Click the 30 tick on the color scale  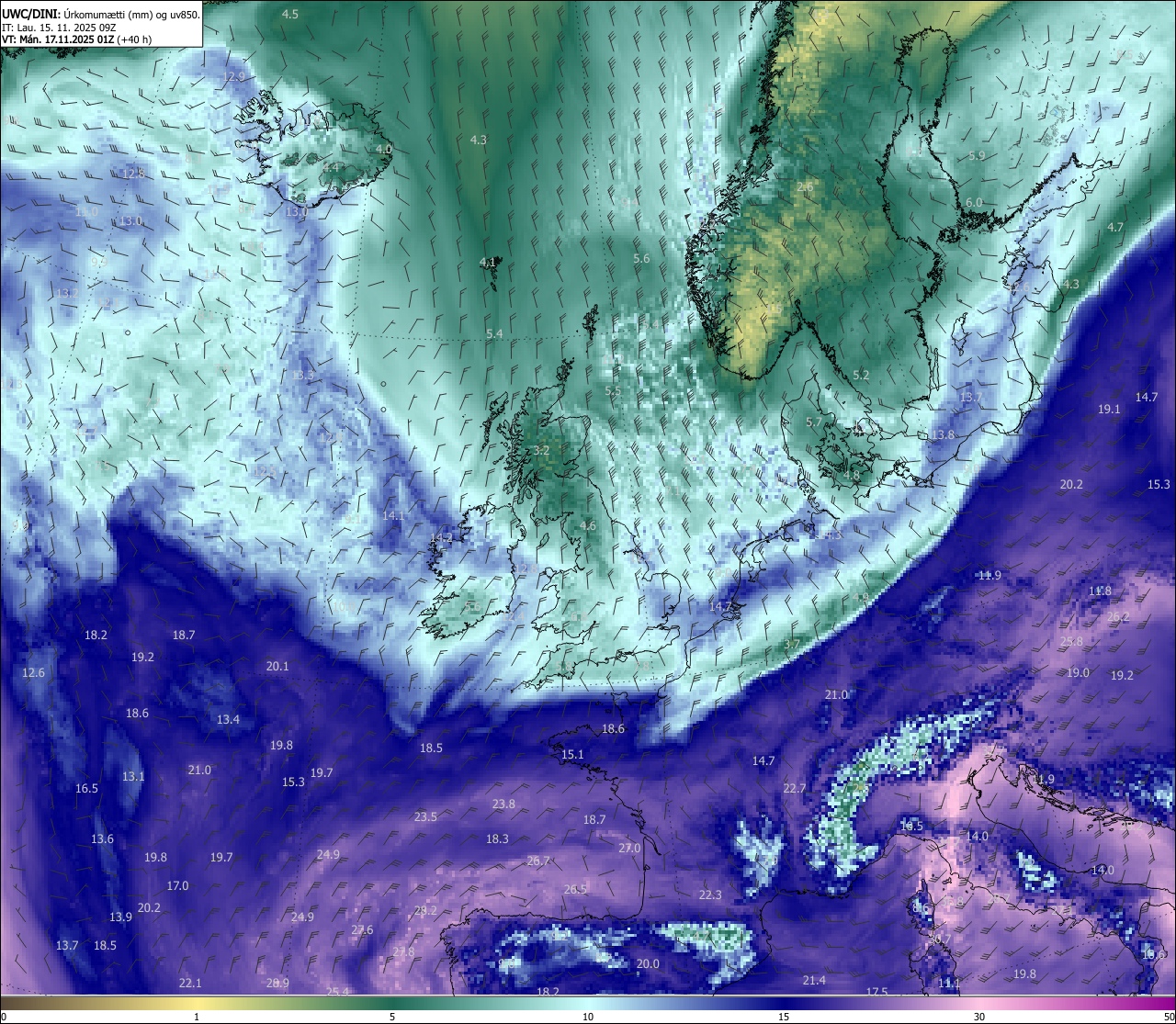(979, 1016)
